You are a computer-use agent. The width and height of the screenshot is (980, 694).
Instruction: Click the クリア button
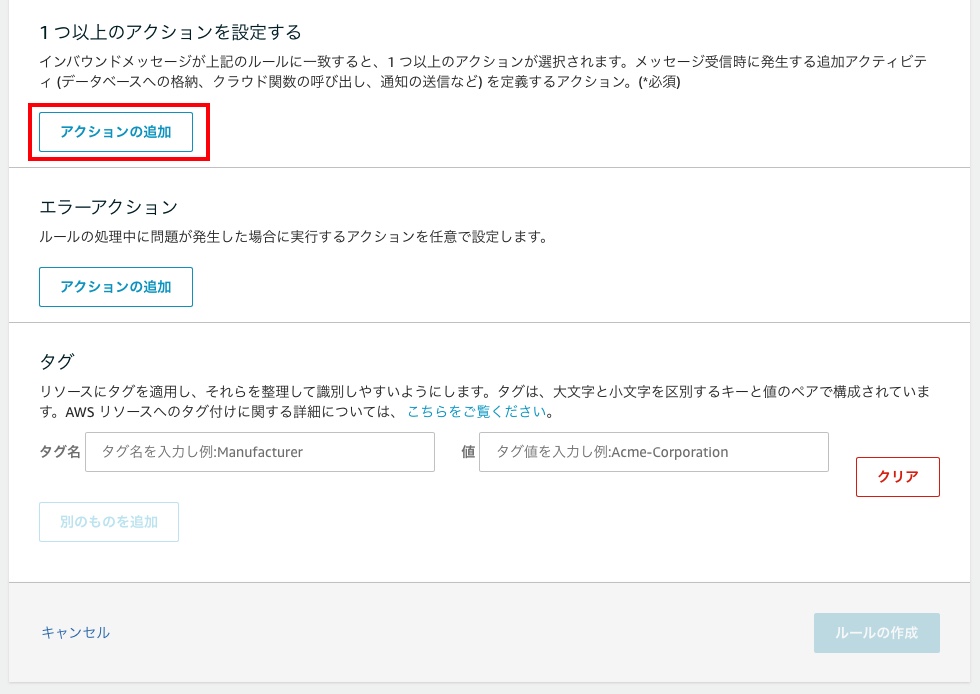(x=898, y=477)
